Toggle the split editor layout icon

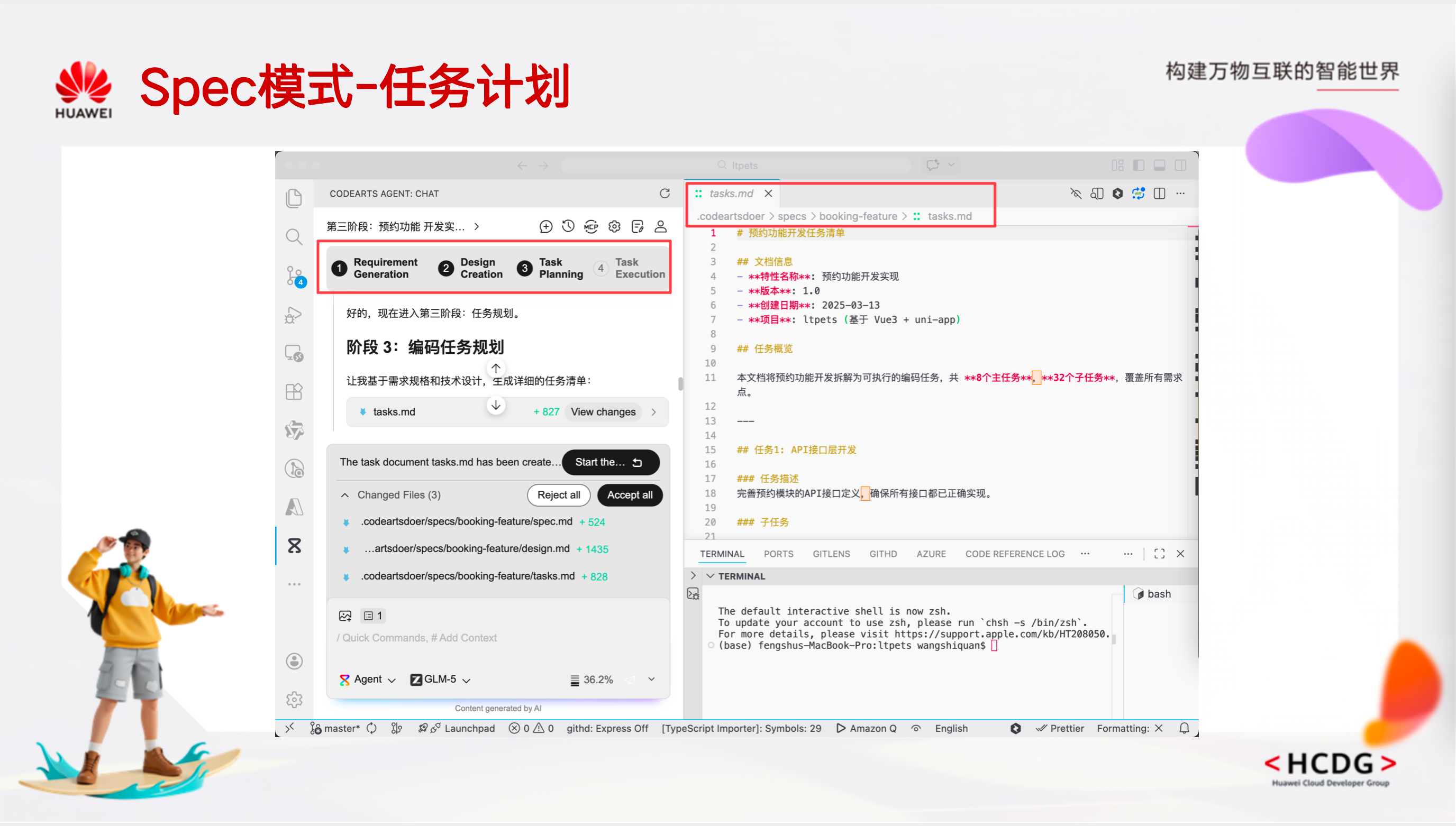[1159, 194]
